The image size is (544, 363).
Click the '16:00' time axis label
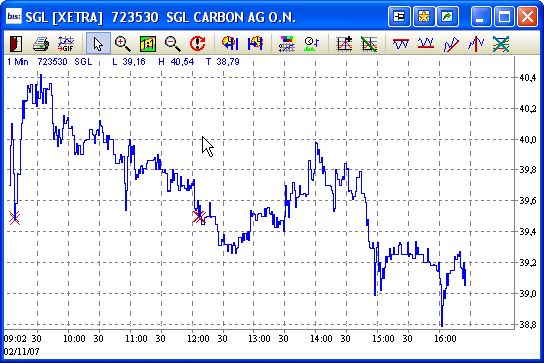(x=445, y=339)
